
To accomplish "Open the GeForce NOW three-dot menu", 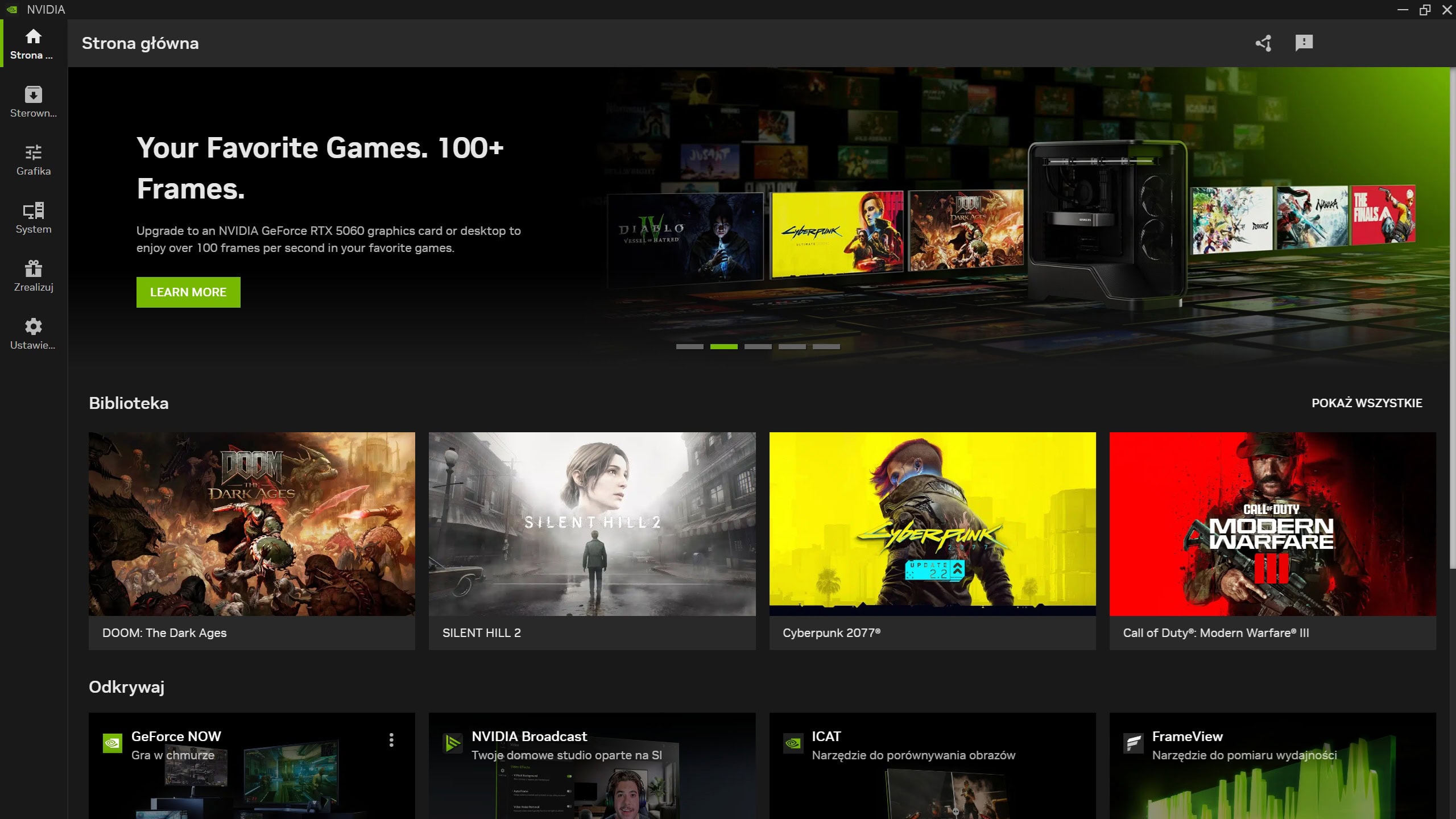I will tap(391, 739).
